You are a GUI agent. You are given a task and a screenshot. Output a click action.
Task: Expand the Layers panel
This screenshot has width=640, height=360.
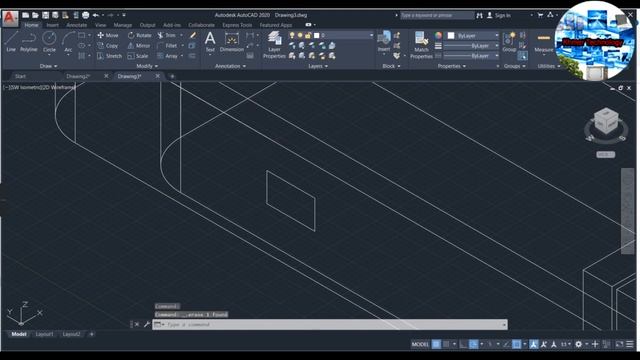click(318, 66)
